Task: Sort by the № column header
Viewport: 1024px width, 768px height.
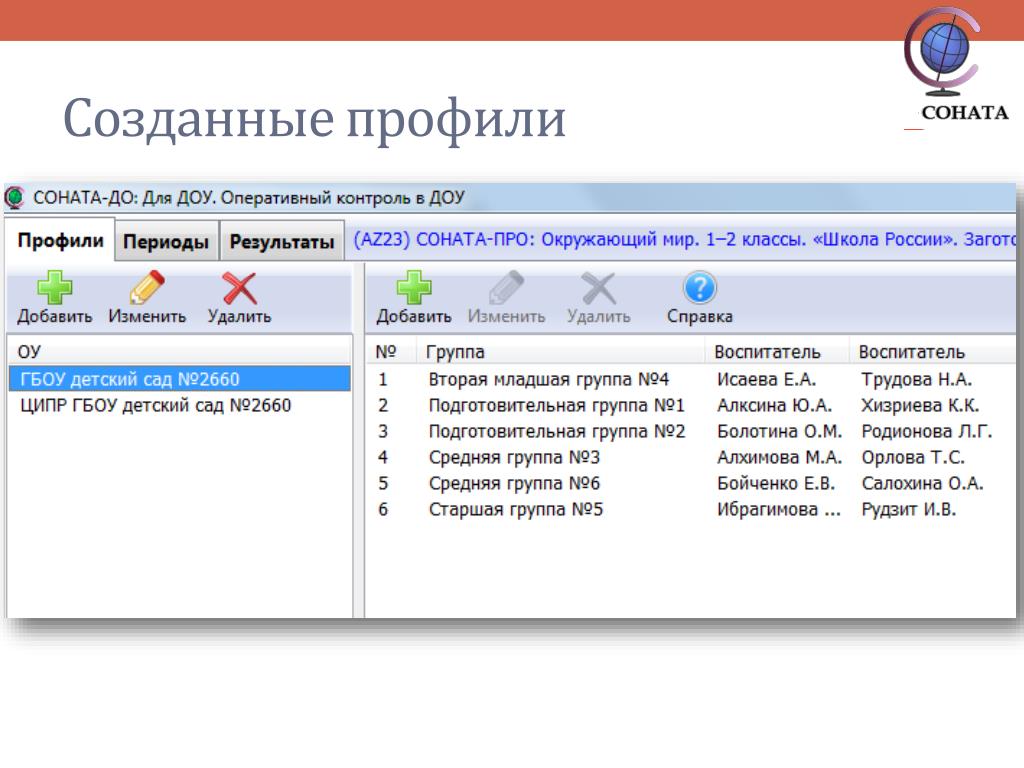Action: coord(391,351)
